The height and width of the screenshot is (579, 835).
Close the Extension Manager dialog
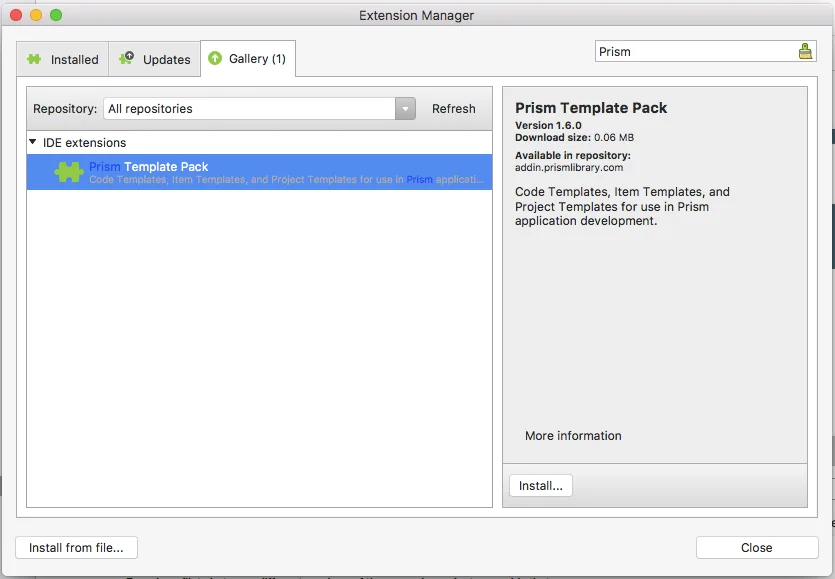coord(757,548)
